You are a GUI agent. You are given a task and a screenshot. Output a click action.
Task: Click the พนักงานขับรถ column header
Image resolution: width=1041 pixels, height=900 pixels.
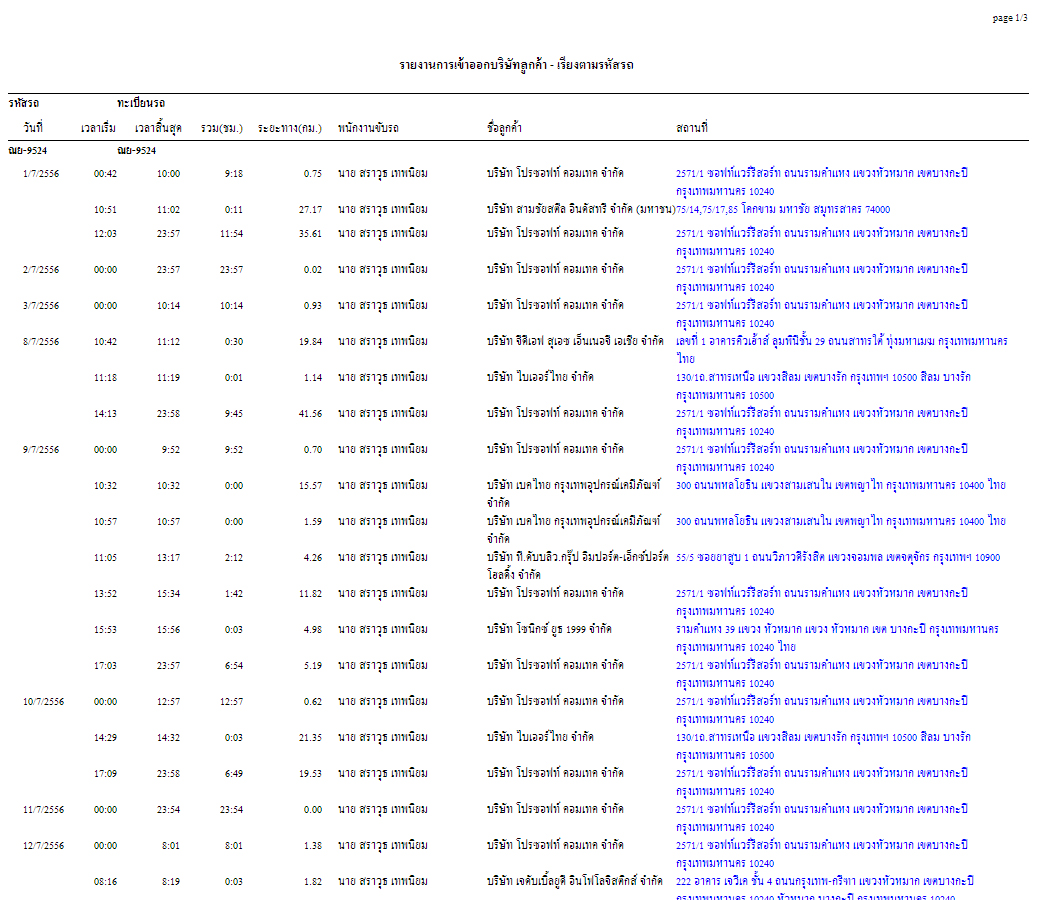(x=368, y=127)
